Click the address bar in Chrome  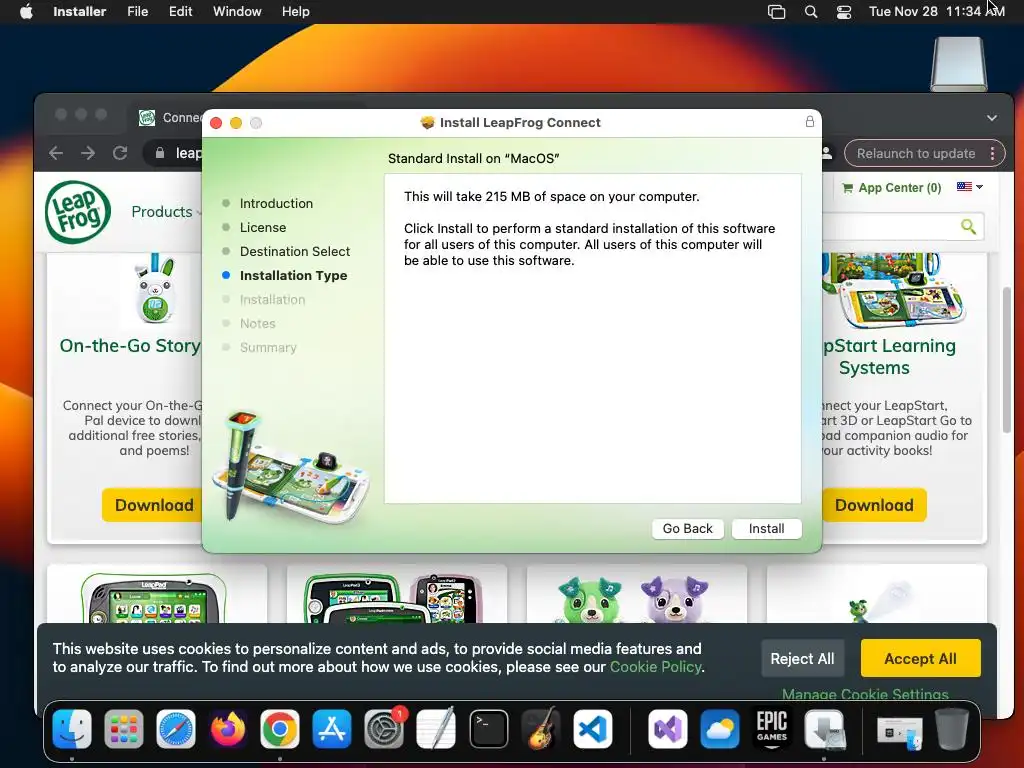[173, 153]
